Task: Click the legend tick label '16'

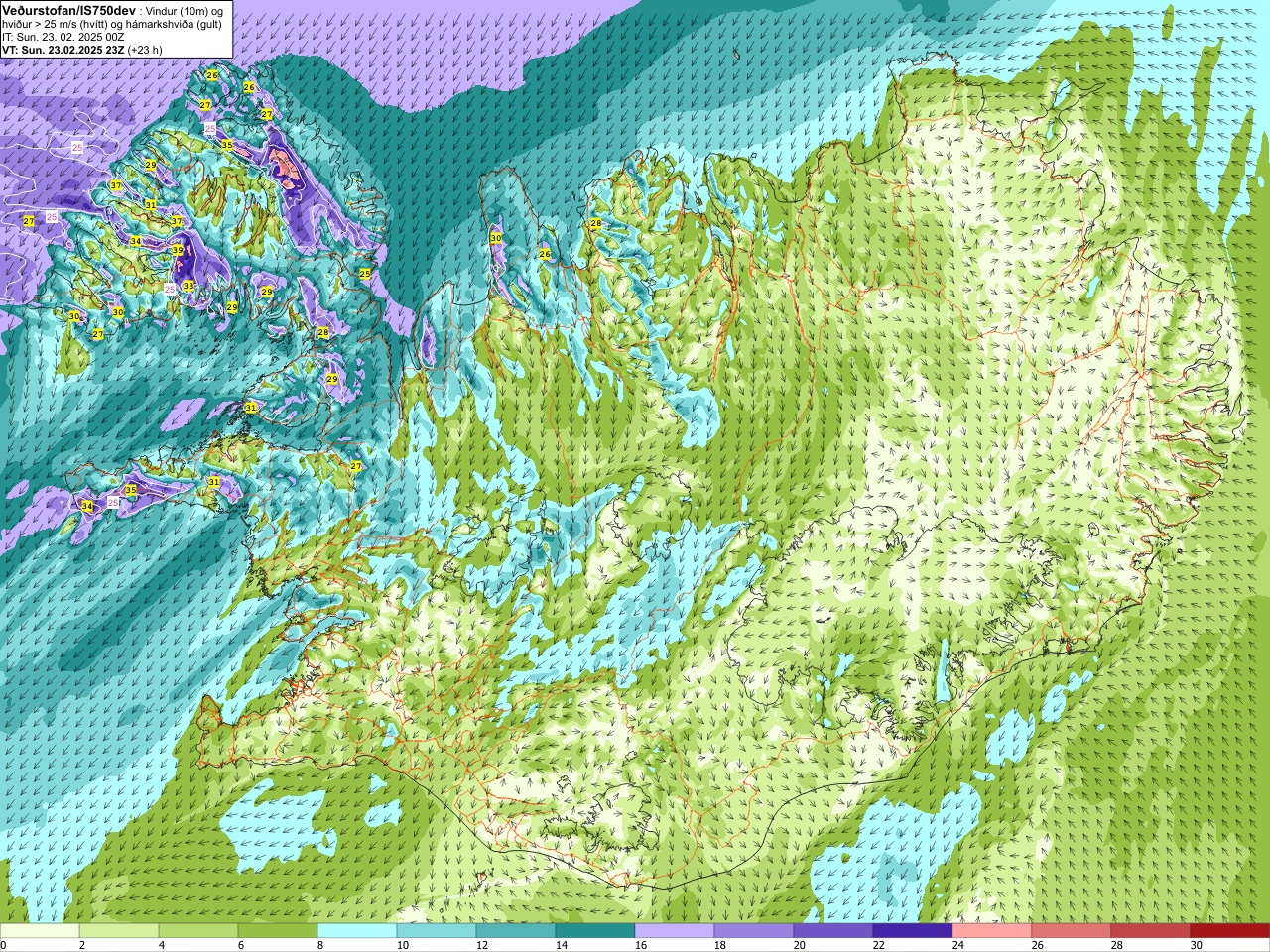Action: point(641,945)
